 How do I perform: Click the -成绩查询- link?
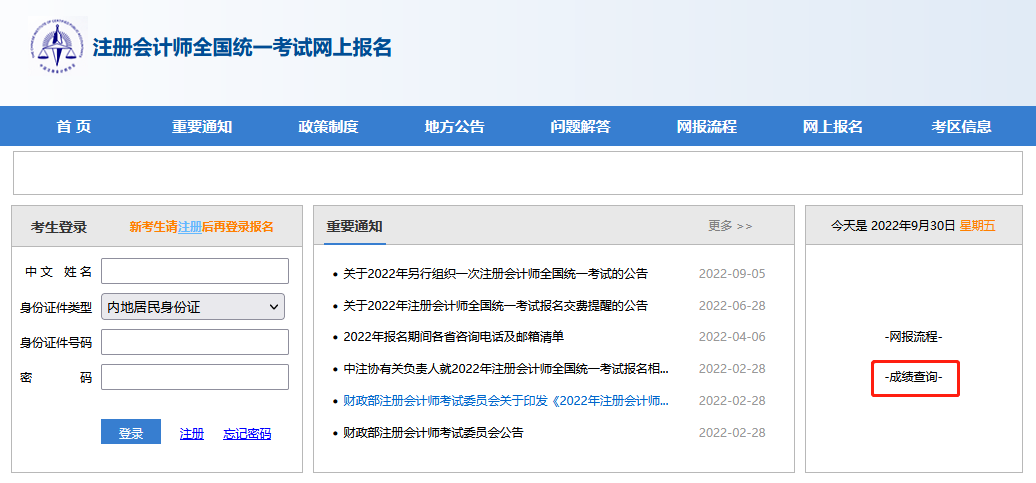(x=914, y=378)
